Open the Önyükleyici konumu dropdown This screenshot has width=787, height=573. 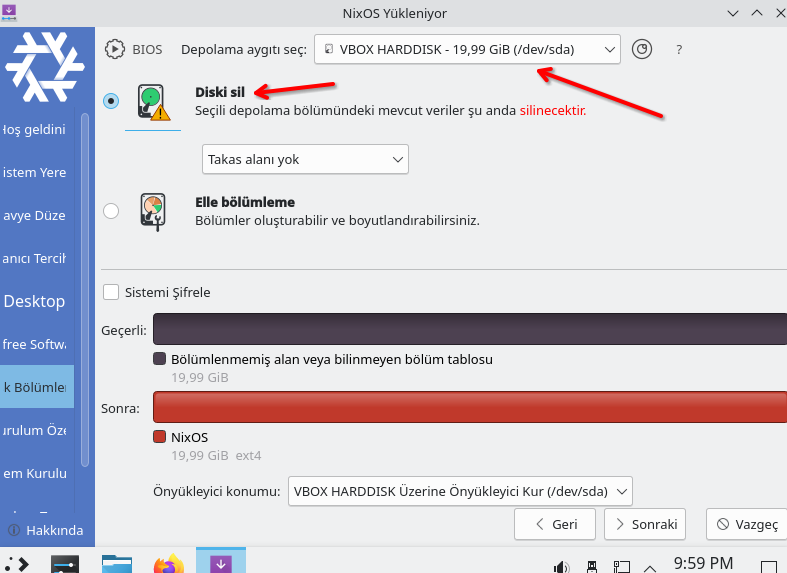tap(461, 490)
